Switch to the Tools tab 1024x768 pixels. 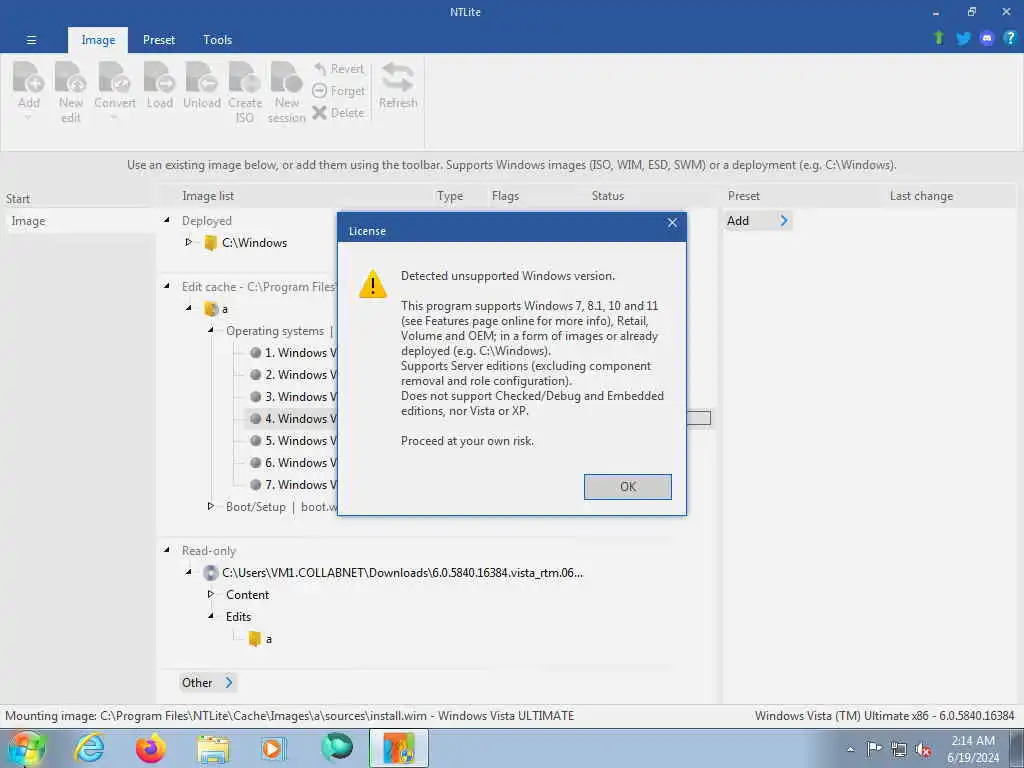click(x=217, y=40)
